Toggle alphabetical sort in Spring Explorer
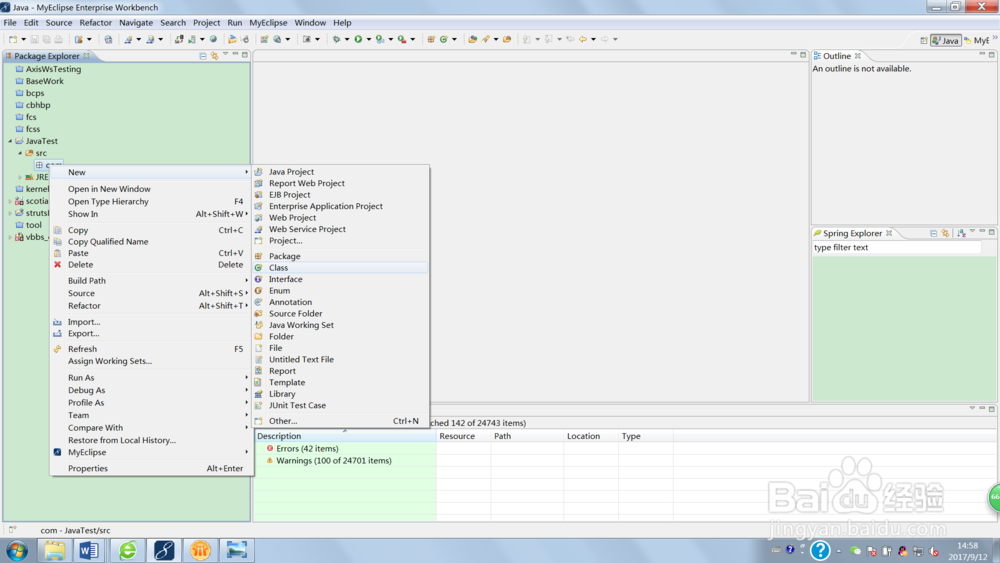 pos(961,233)
